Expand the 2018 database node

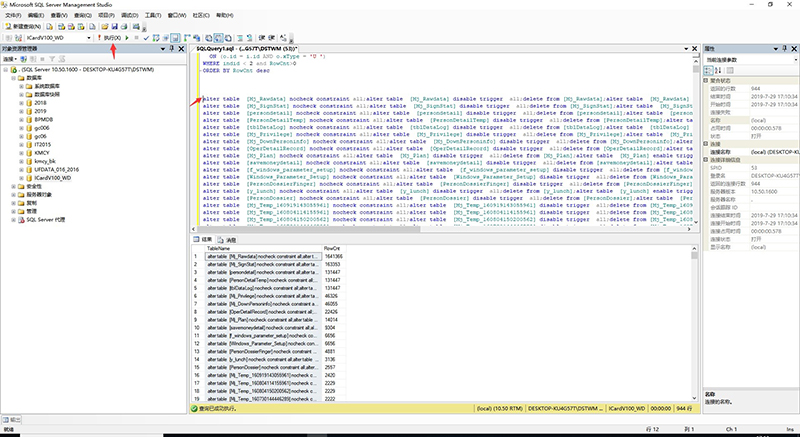pos(21,103)
